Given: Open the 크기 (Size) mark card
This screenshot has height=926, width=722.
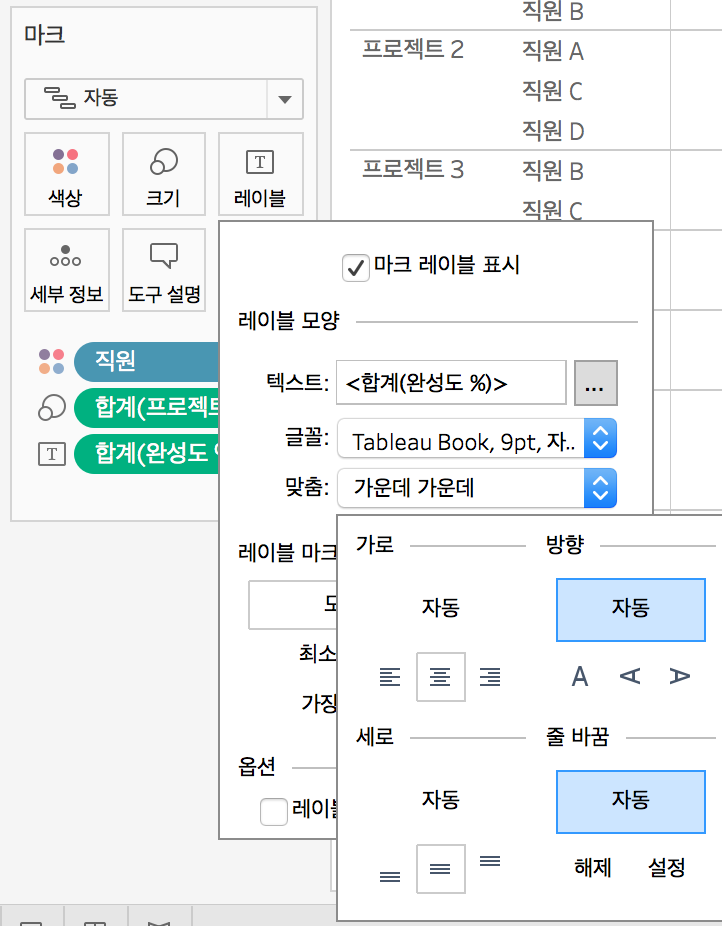Looking at the screenshot, I should (x=164, y=174).
